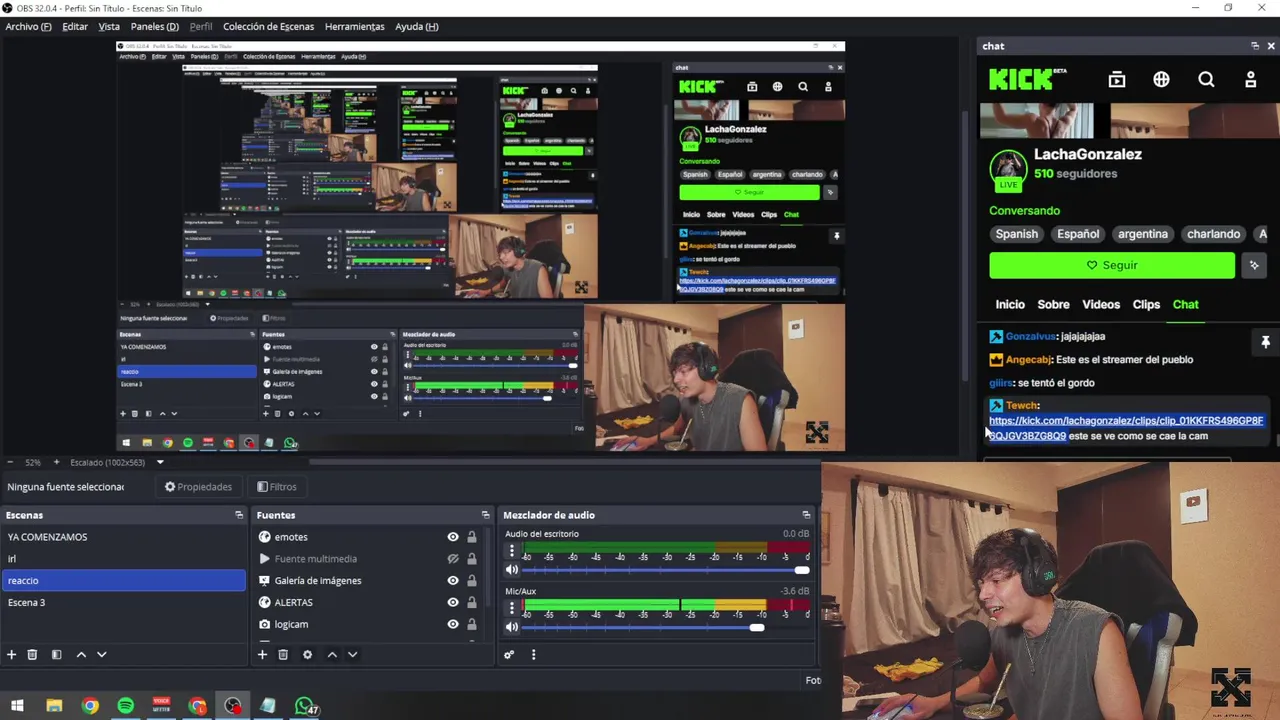Move source down in Fuentes toolbar
The width and height of the screenshot is (1280, 720).
352,654
